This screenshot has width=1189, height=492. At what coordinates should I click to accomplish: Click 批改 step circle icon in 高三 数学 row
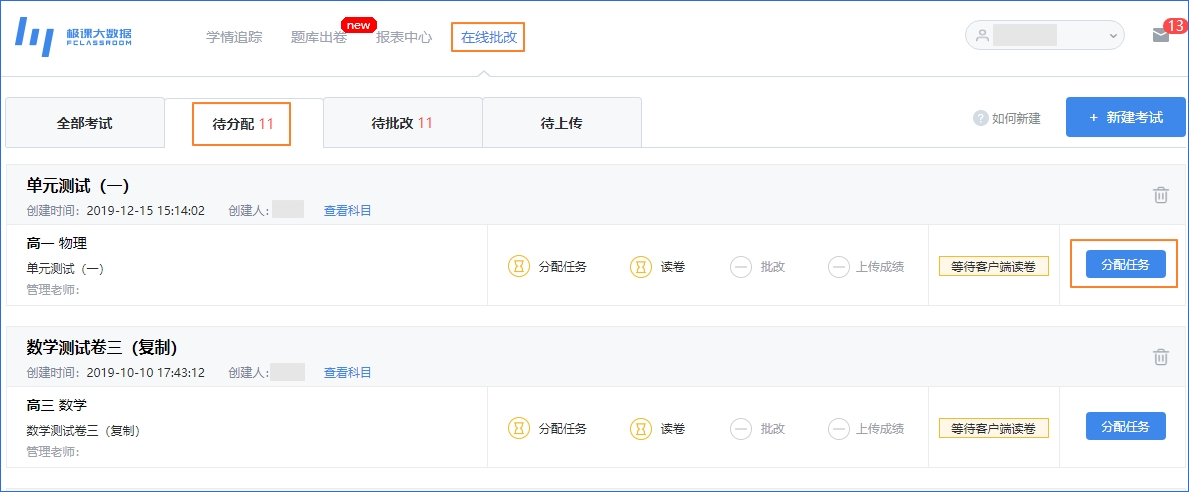click(741, 428)
